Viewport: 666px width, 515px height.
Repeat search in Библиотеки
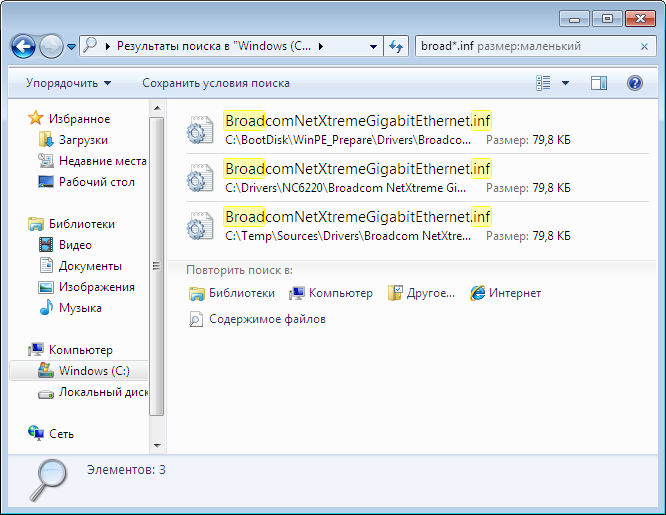coord(232,293)
